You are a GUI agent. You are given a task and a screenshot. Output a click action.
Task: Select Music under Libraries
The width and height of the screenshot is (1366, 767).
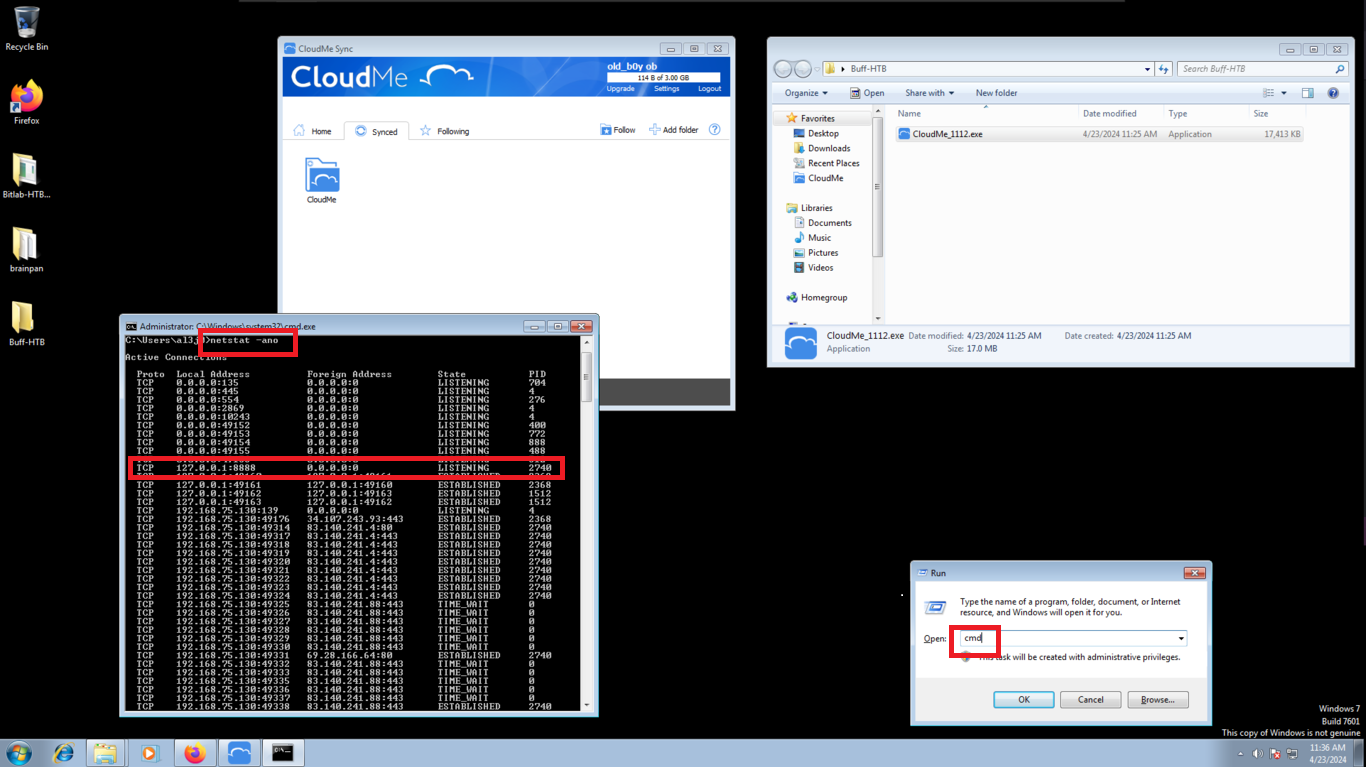tap(812, 238)
